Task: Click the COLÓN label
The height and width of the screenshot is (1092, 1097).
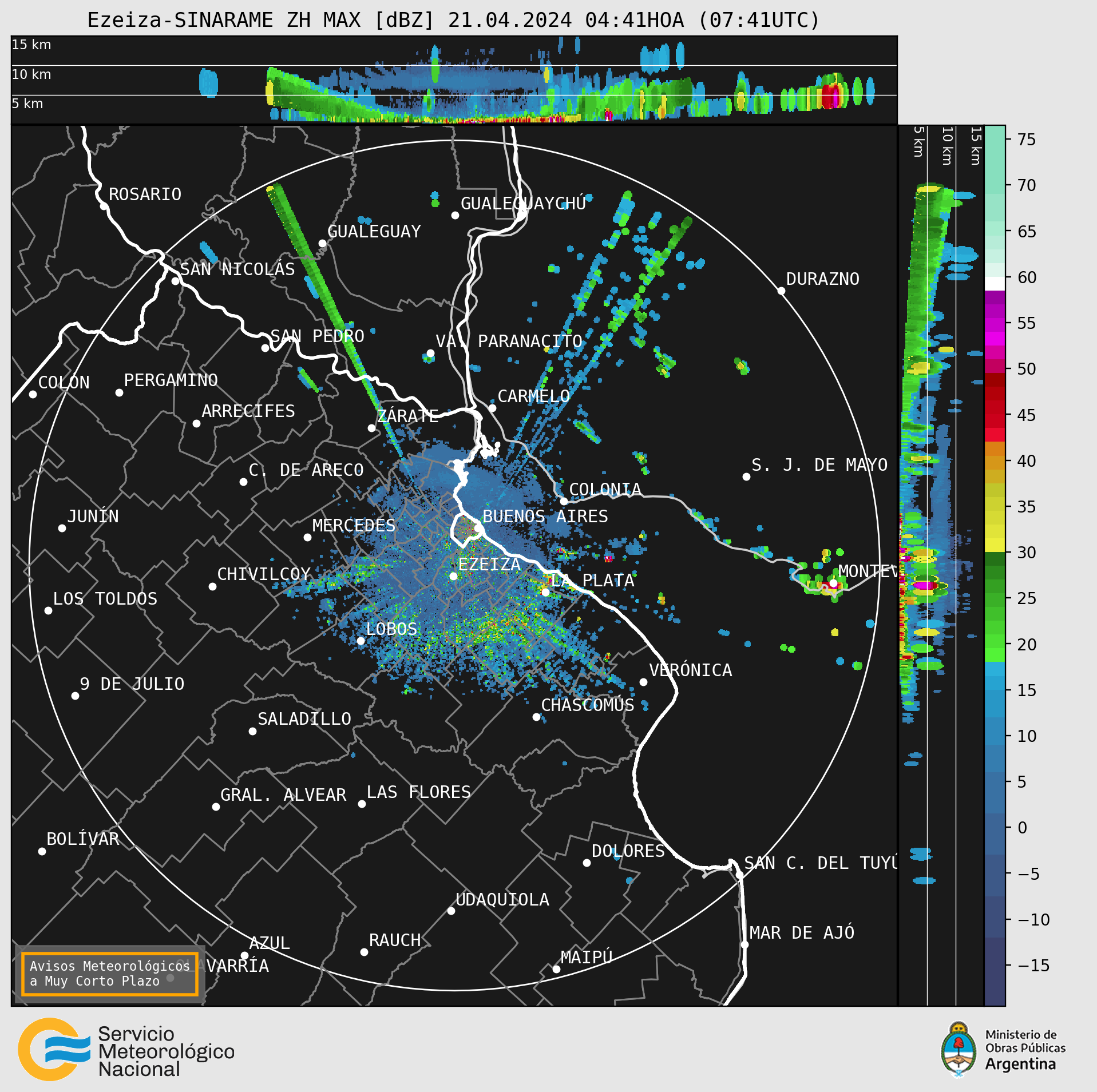Action: click(64, 382)
